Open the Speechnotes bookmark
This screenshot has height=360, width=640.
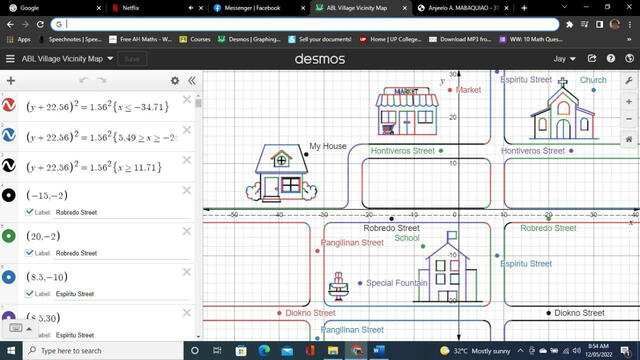click(x=70, y=40)
